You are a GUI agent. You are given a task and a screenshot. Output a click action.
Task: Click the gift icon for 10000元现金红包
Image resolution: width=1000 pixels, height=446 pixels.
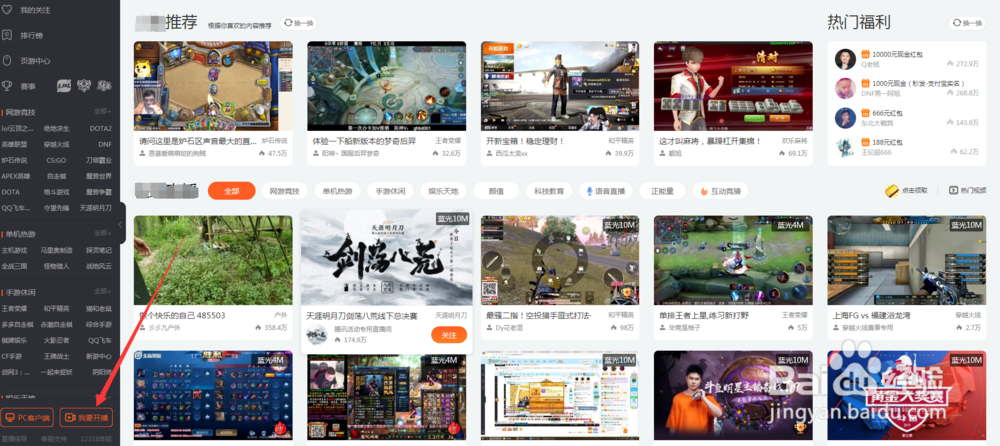pos(865,54)
